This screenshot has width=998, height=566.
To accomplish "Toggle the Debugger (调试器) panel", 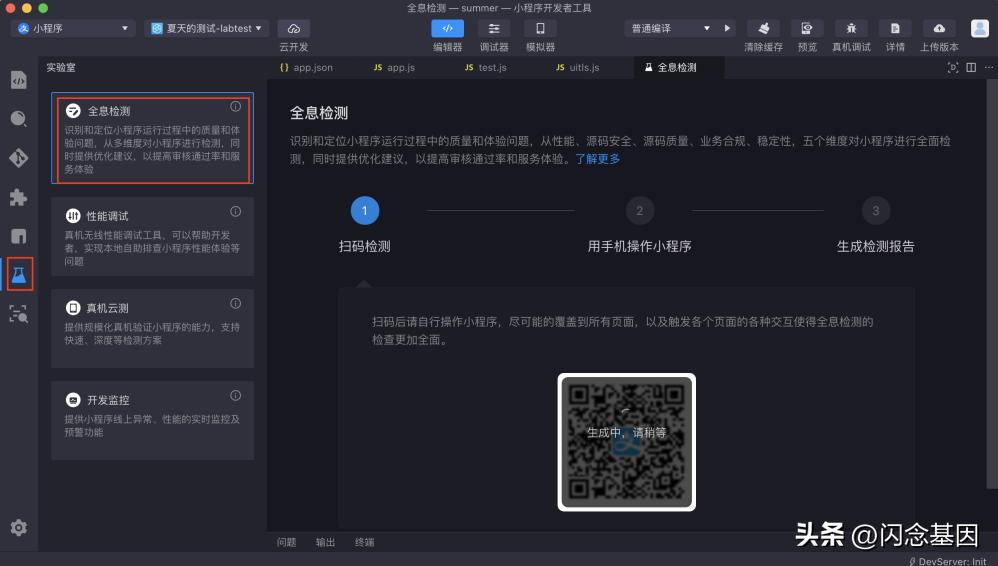I will [494, 29].
